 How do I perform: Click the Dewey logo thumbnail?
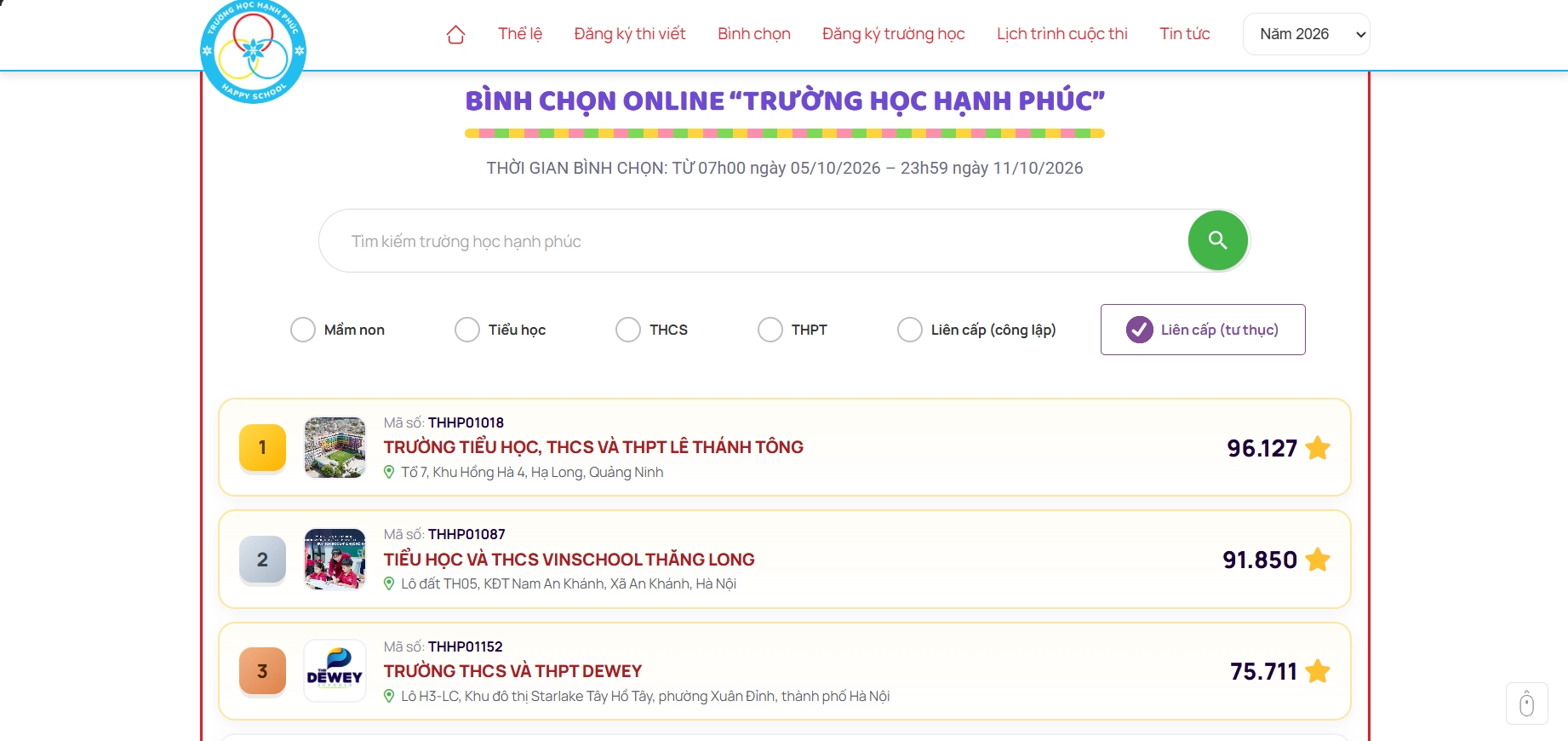[x=335, y=671]
